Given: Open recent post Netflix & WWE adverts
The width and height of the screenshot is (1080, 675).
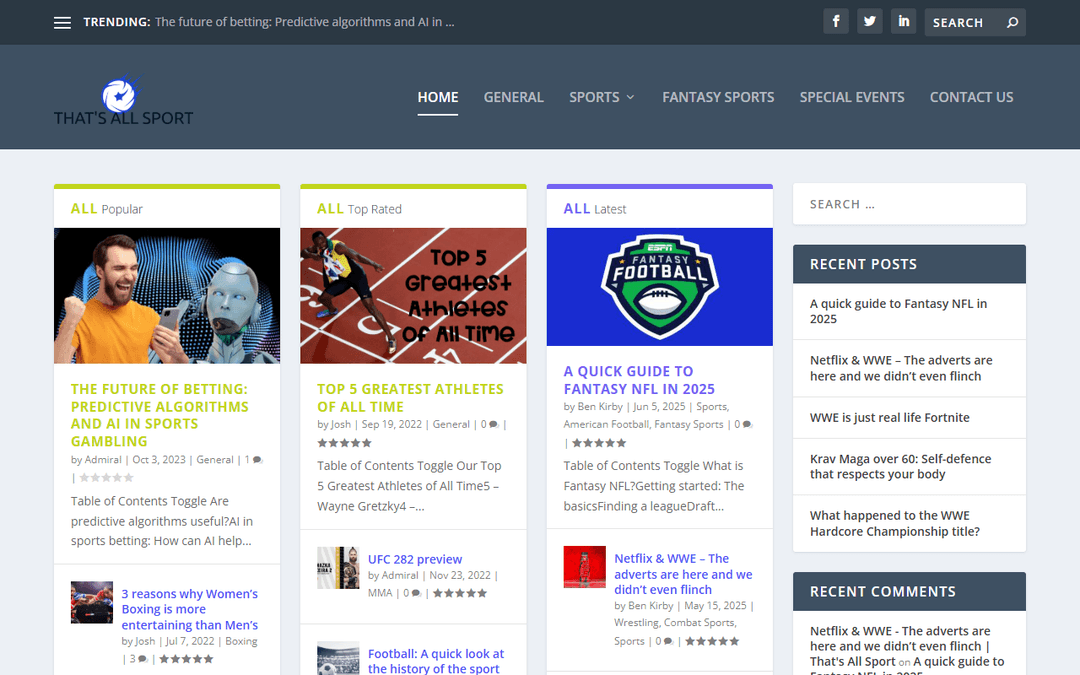Looking at the screenshot, I should click(901, 368).
